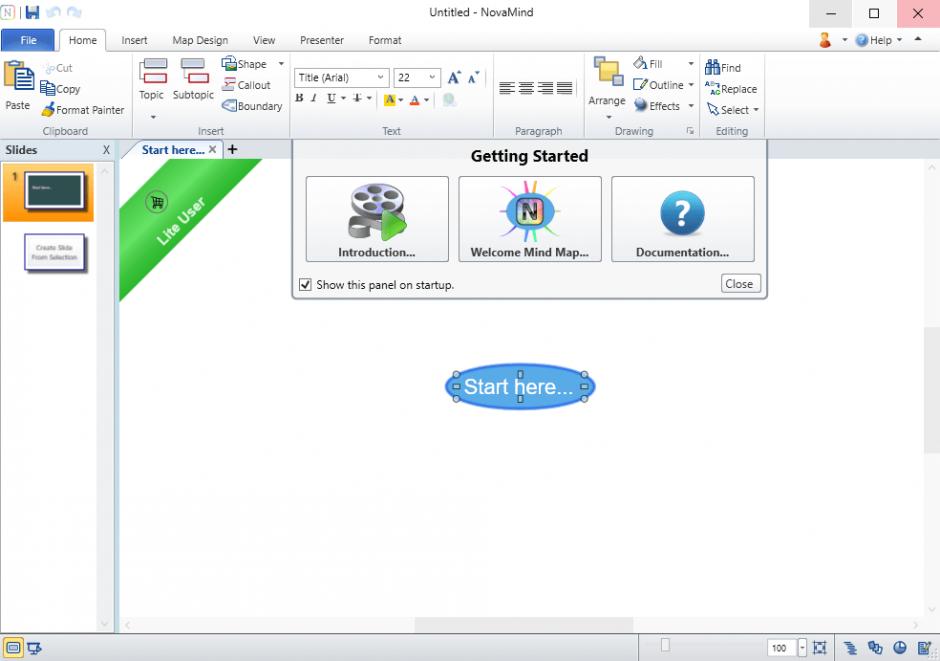Image resolution: width=940 pixels, height=661 pixels.
Task: Copy selection with the Copy button
Action: 60,89
